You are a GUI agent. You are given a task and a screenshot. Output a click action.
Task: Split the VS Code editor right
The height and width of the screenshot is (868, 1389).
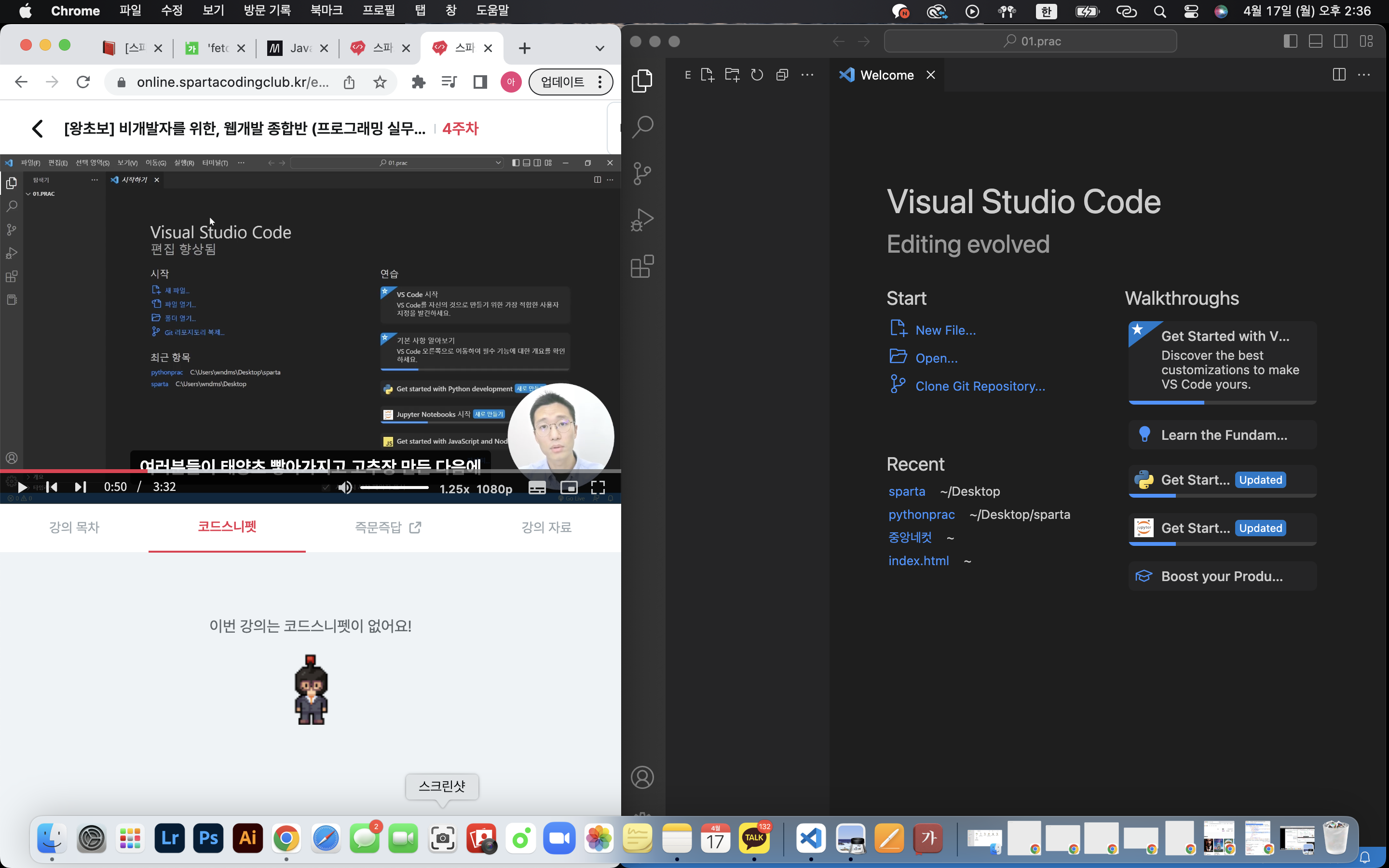(1339, 75)
